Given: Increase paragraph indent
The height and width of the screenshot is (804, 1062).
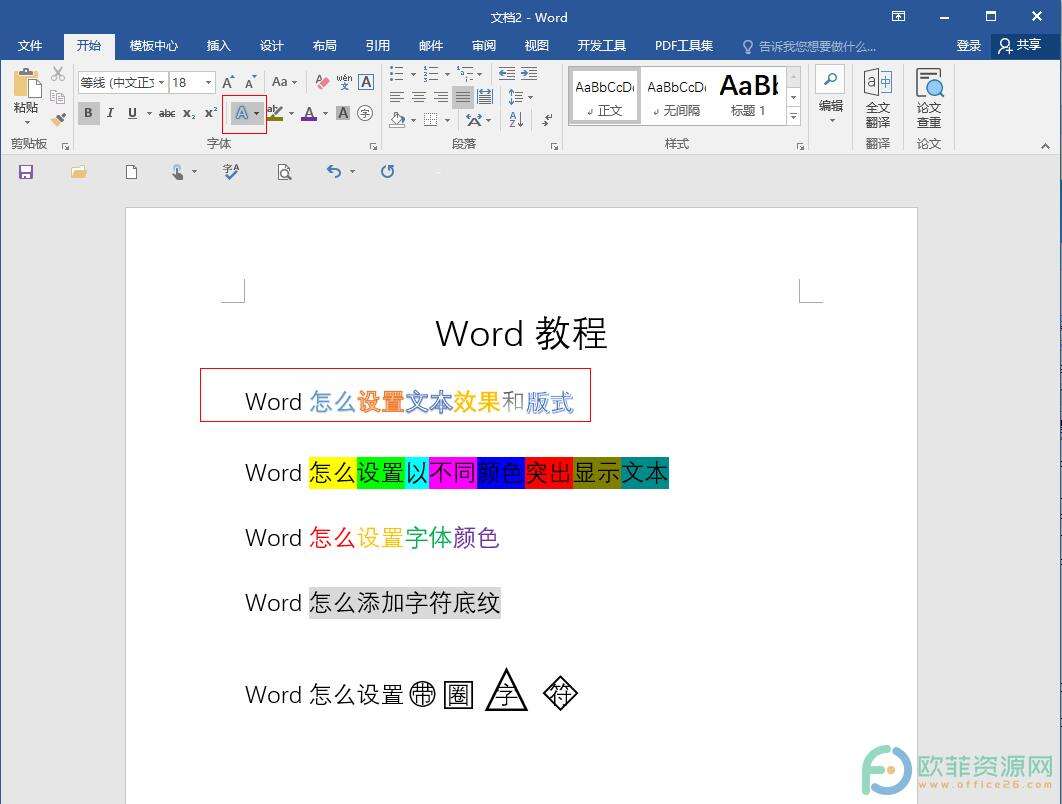Looking at the screenshot, I should pos(529,74).
